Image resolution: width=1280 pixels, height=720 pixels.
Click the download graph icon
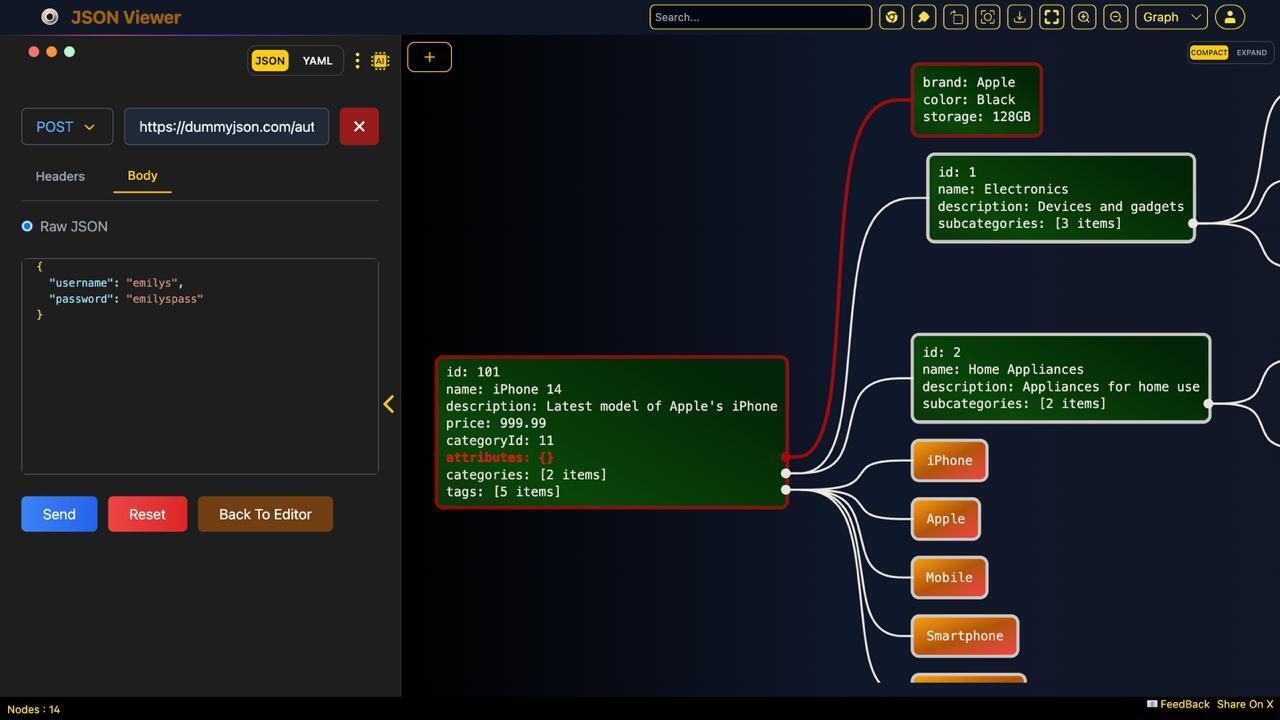(1019, 17)
